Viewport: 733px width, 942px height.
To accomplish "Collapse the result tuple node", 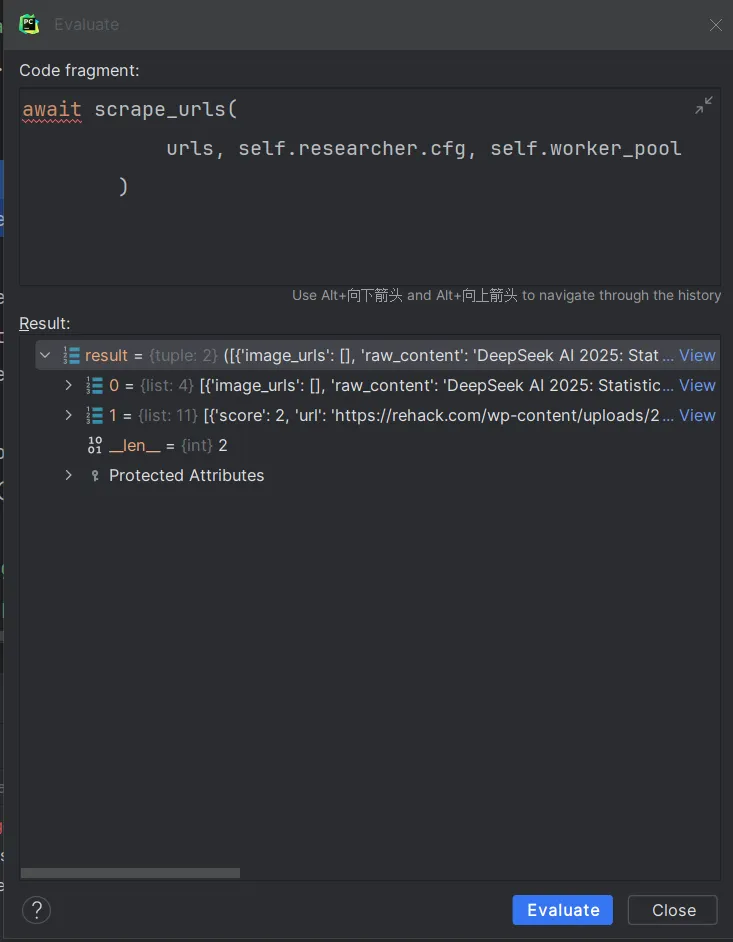I will (x=44, y=355).
